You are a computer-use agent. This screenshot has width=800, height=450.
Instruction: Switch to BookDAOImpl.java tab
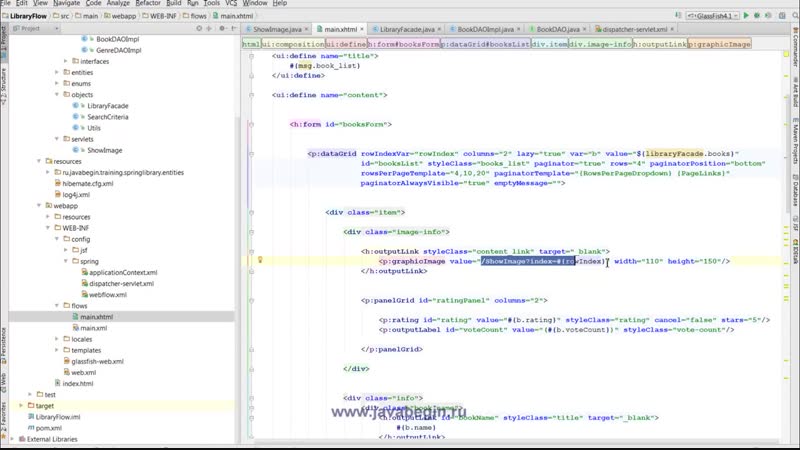pyautogui.click(x=485, y=29)
